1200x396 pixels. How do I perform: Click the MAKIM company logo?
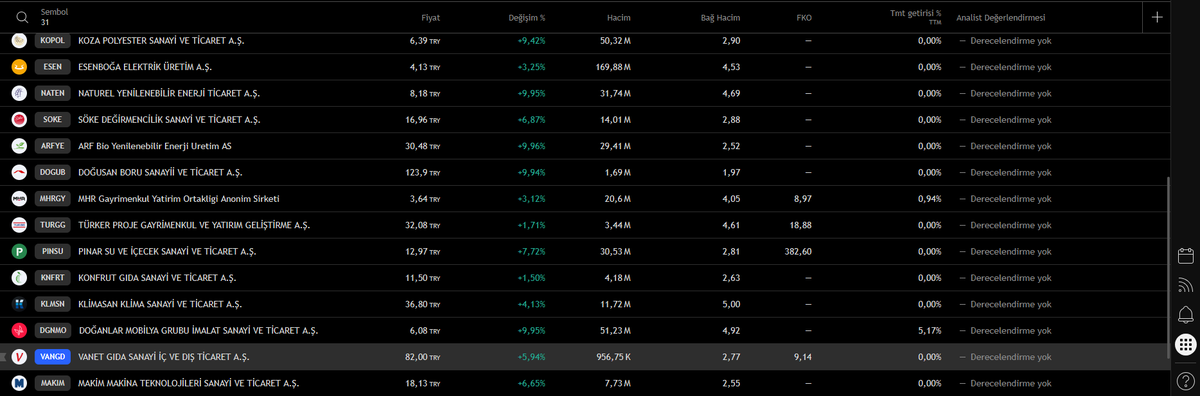click(x=19, y=383)
